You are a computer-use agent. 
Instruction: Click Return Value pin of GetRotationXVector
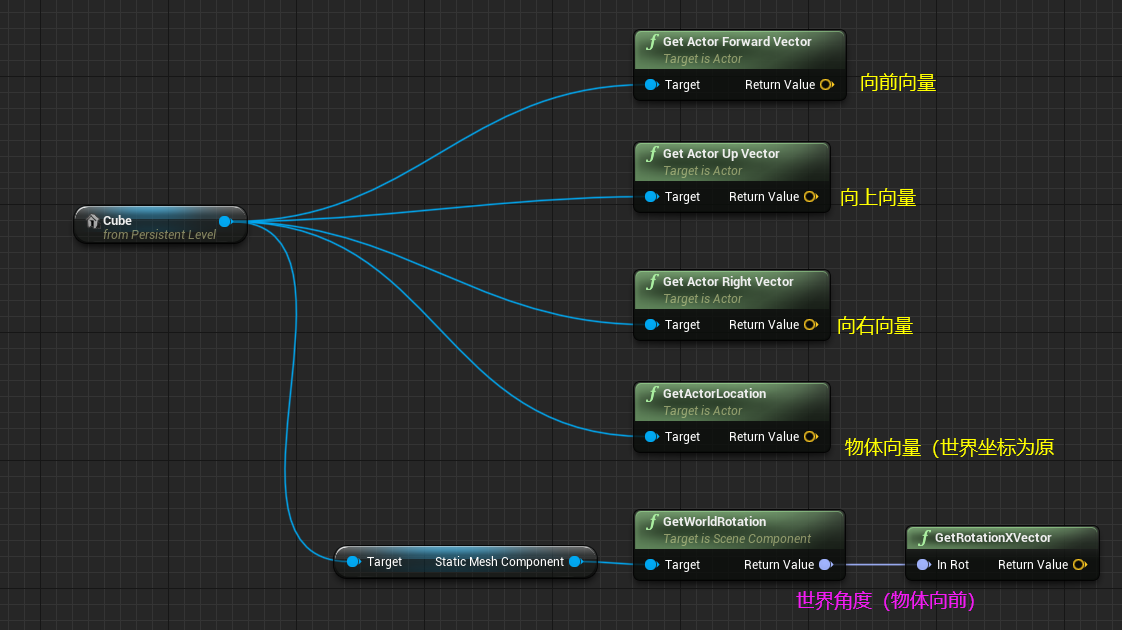[1080, 565]
